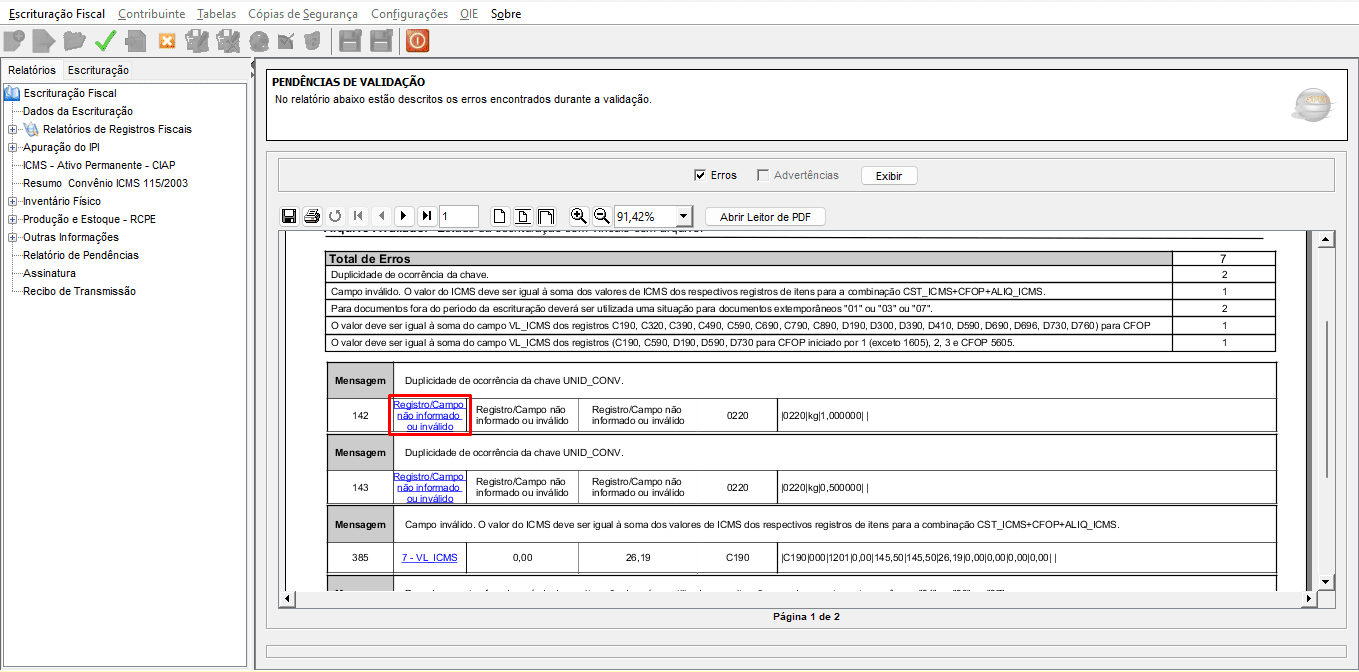This screenshot has width=1359, height=672.
Task: Click the page number input field
Action: 458,216
